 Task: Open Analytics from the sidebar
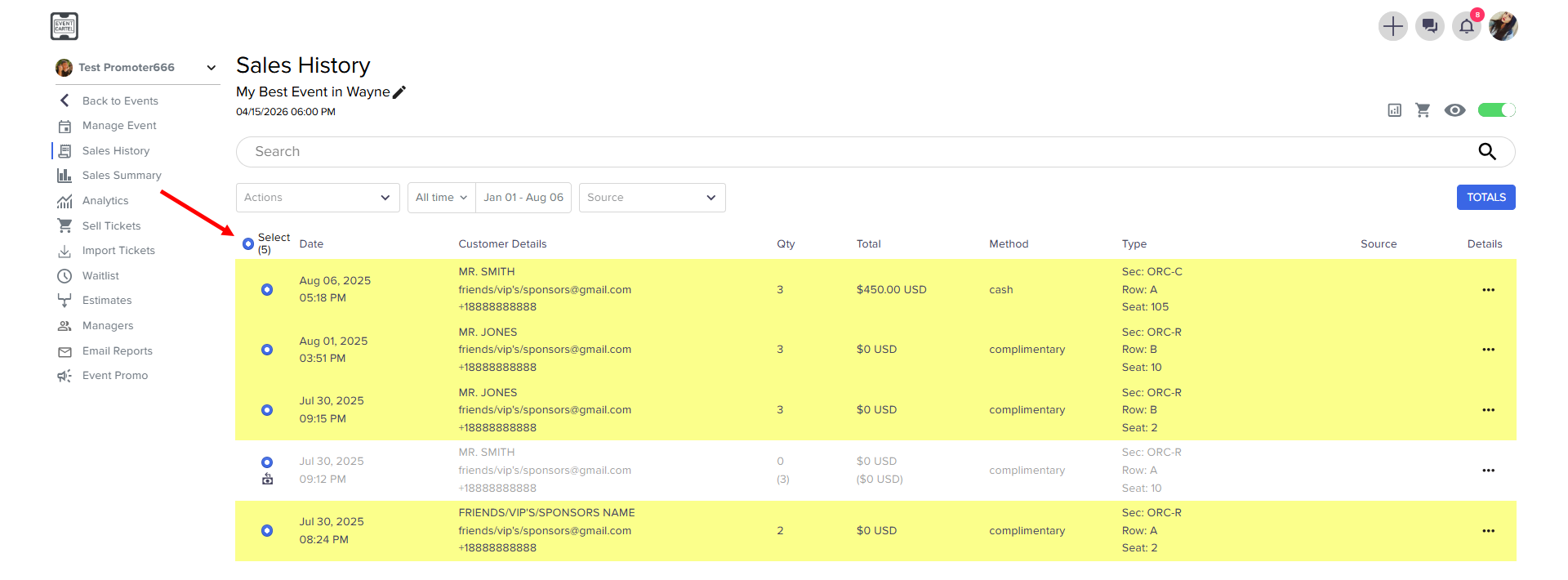(x=105, y=201)
